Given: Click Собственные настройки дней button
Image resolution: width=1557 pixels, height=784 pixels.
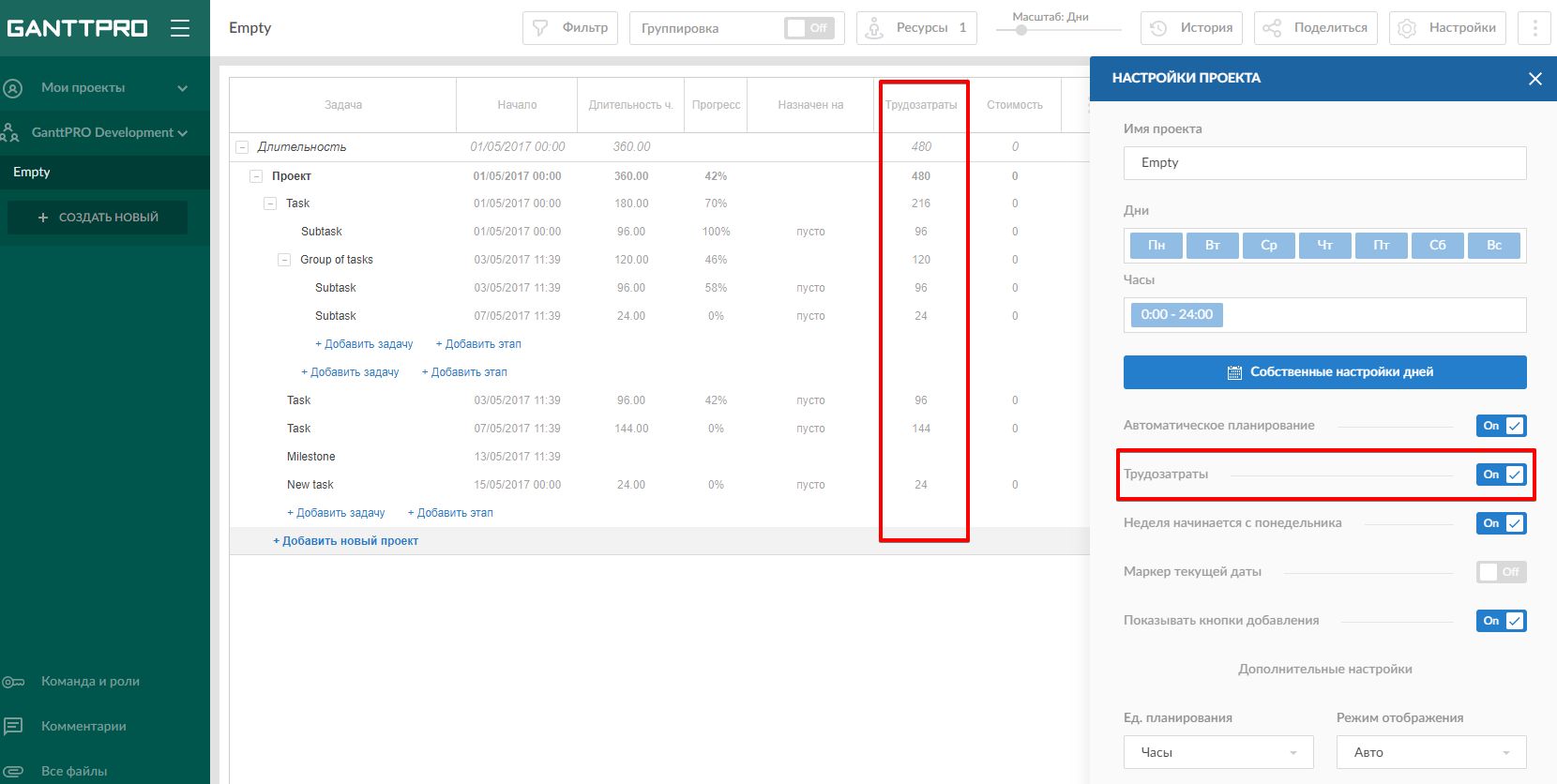Looking at the screenshot, I should (x=1325, y=372).
